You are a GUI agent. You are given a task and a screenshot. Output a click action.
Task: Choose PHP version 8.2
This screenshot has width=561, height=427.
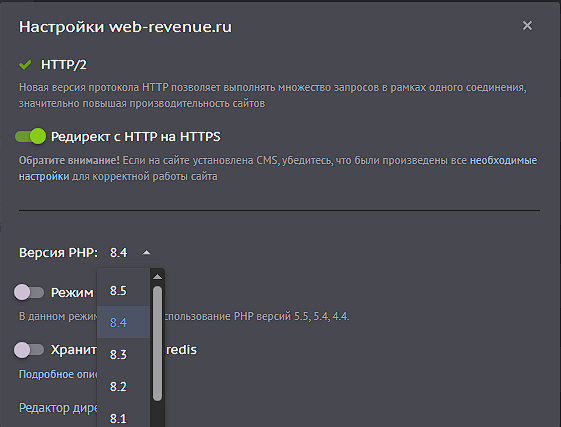tap(123, 386)
